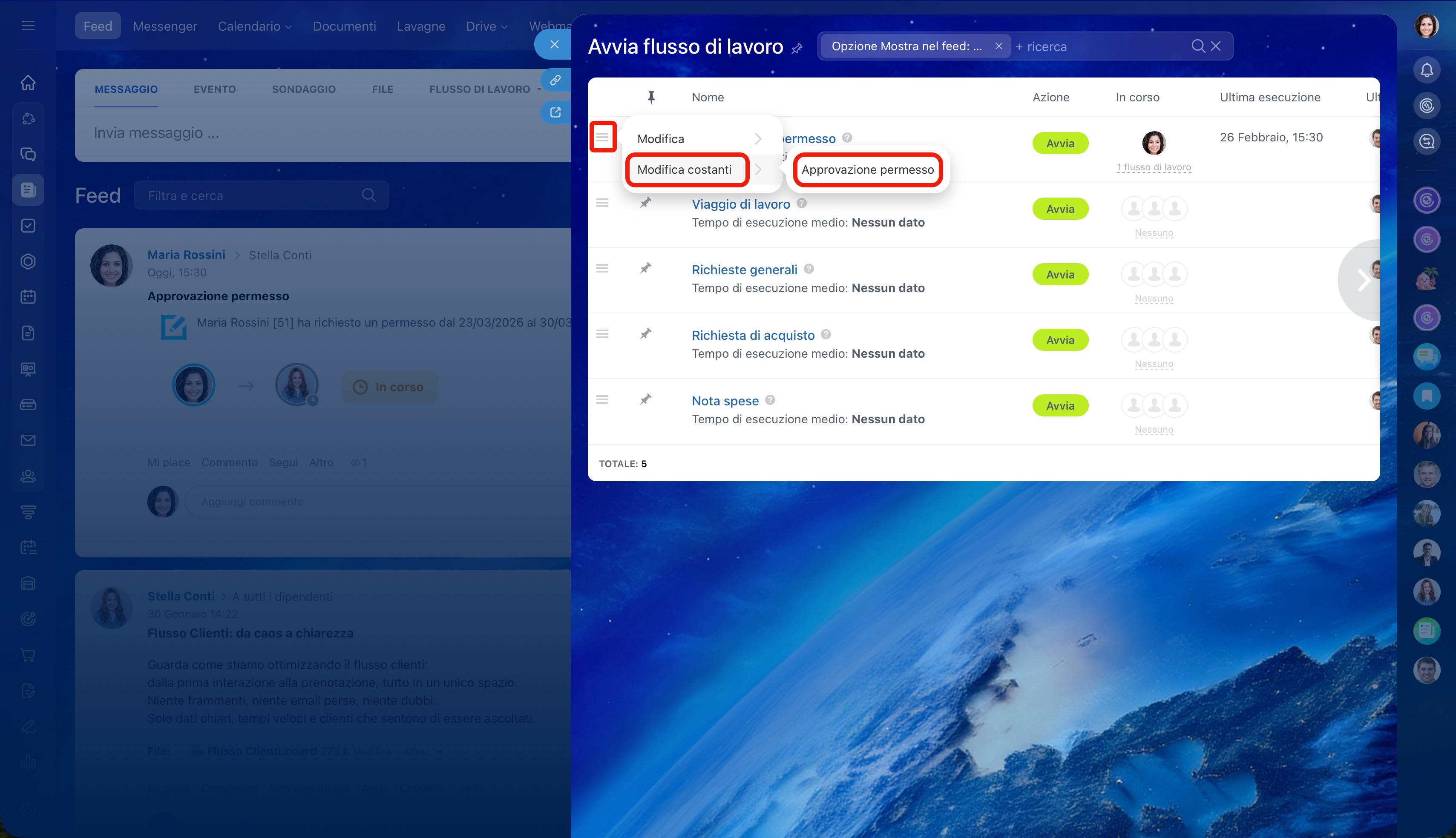This screenshot has width=1456, height=838.
Task: Toggle pin on Richieste generali row
Action: [x=645, y=268]
